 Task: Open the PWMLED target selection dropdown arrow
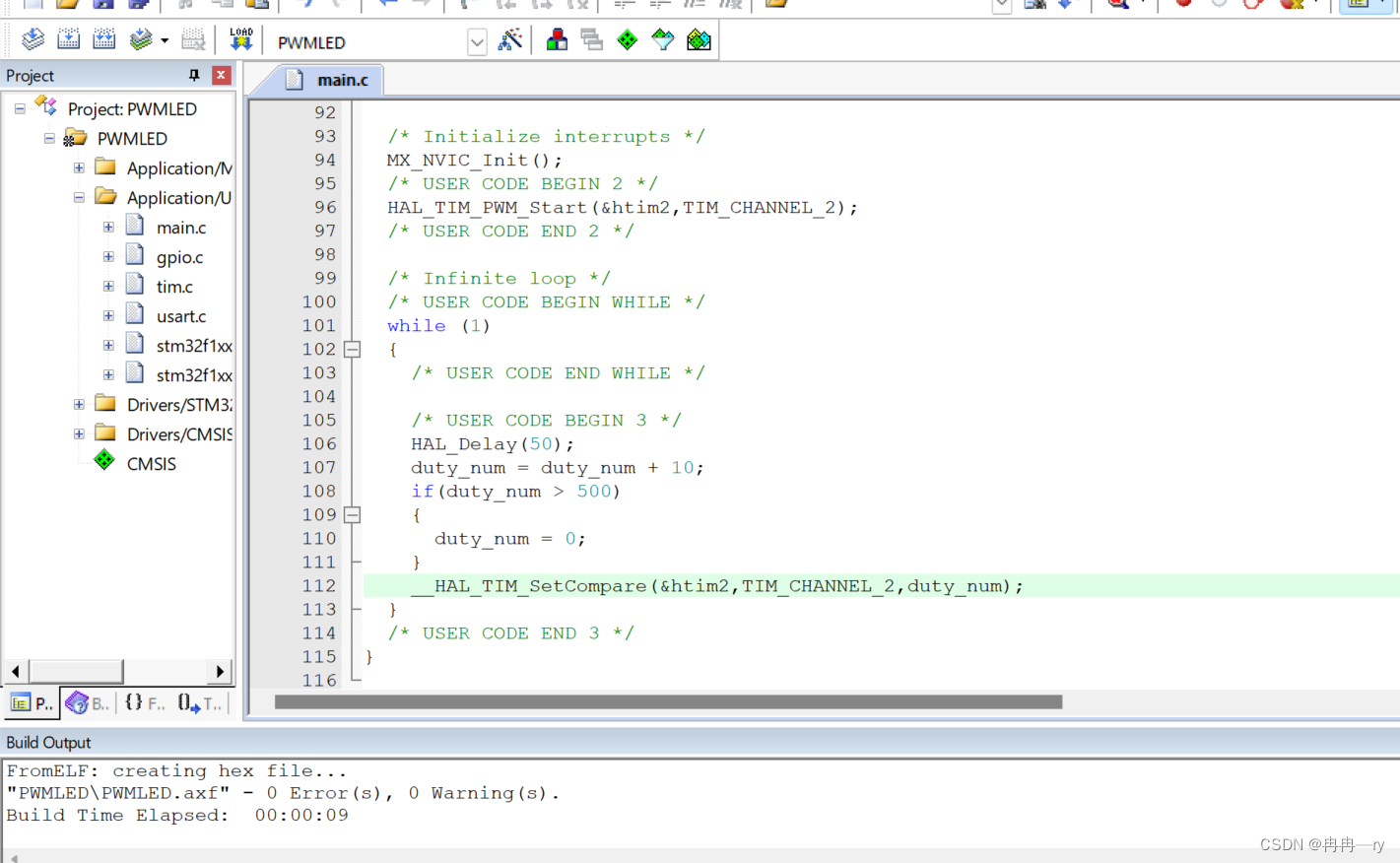point(477,42)
